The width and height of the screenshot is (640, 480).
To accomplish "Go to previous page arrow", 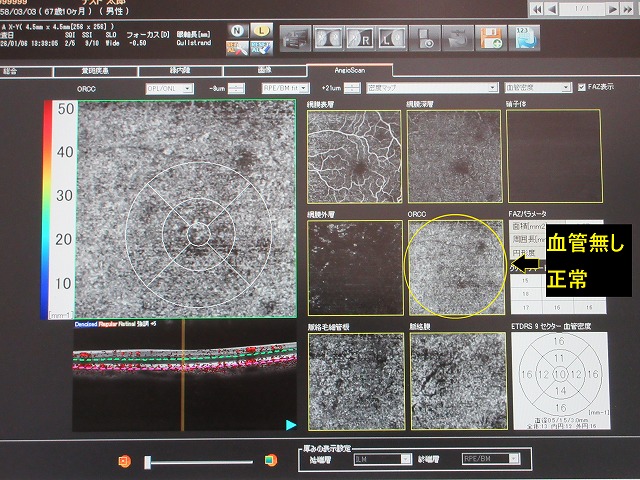I will [552, 8].
